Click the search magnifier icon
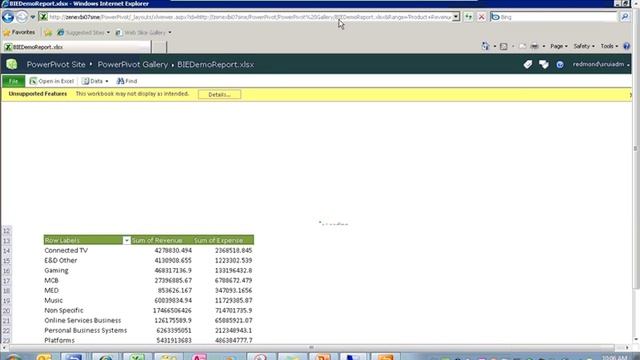Screen dimensions: 640x360 625,17
